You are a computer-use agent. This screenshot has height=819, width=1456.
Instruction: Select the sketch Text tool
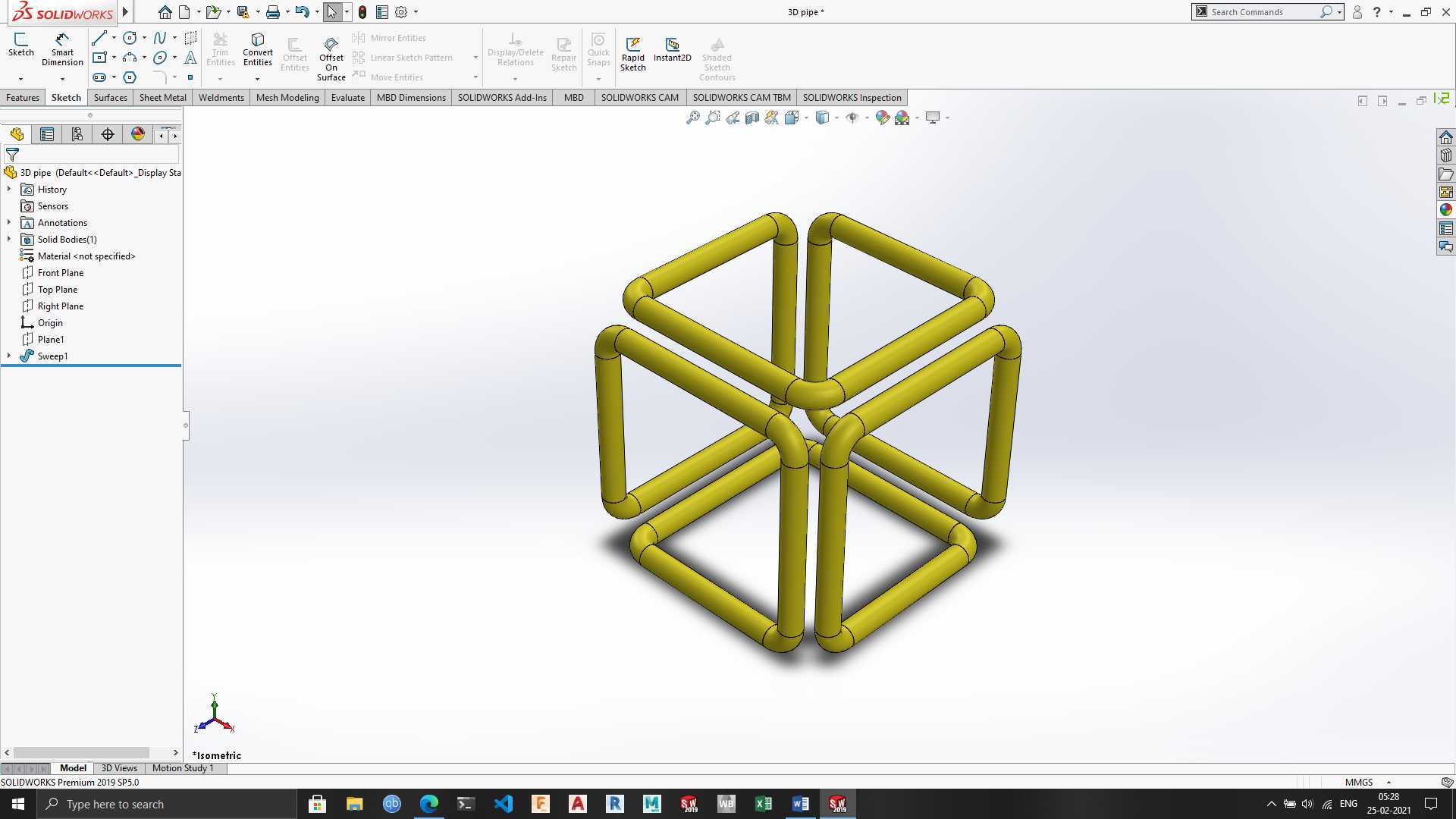click(x=190, y=58)
